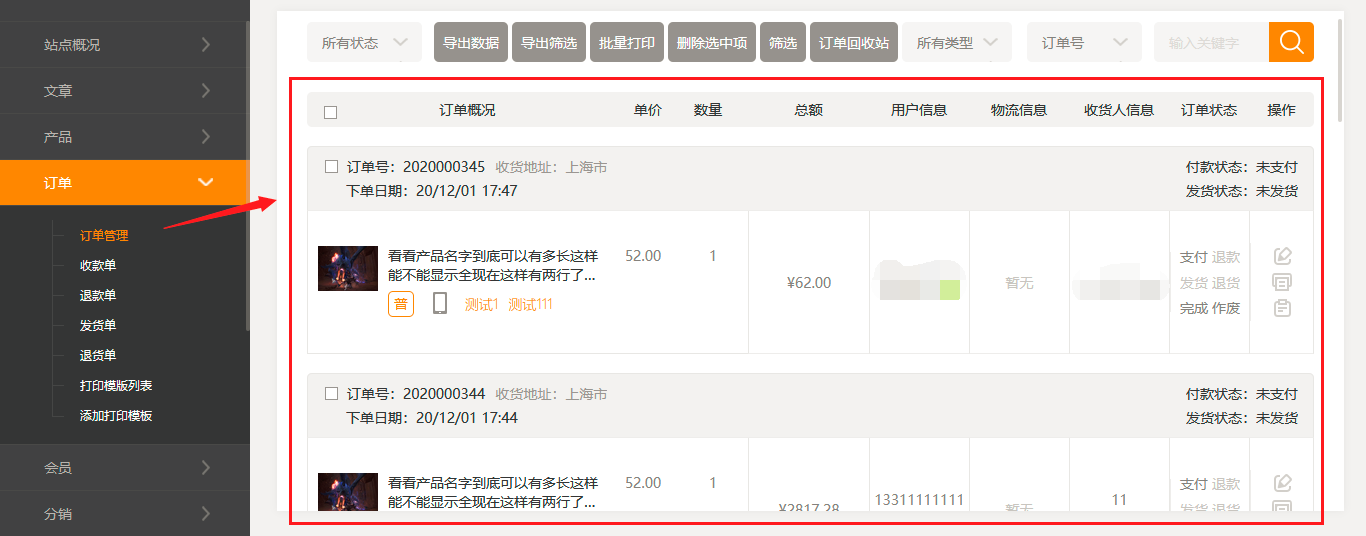The image size is (1366, 536).
Task: Click the orange 普 badge in first order
Action: pyautogui.click(x=401, y=304)
